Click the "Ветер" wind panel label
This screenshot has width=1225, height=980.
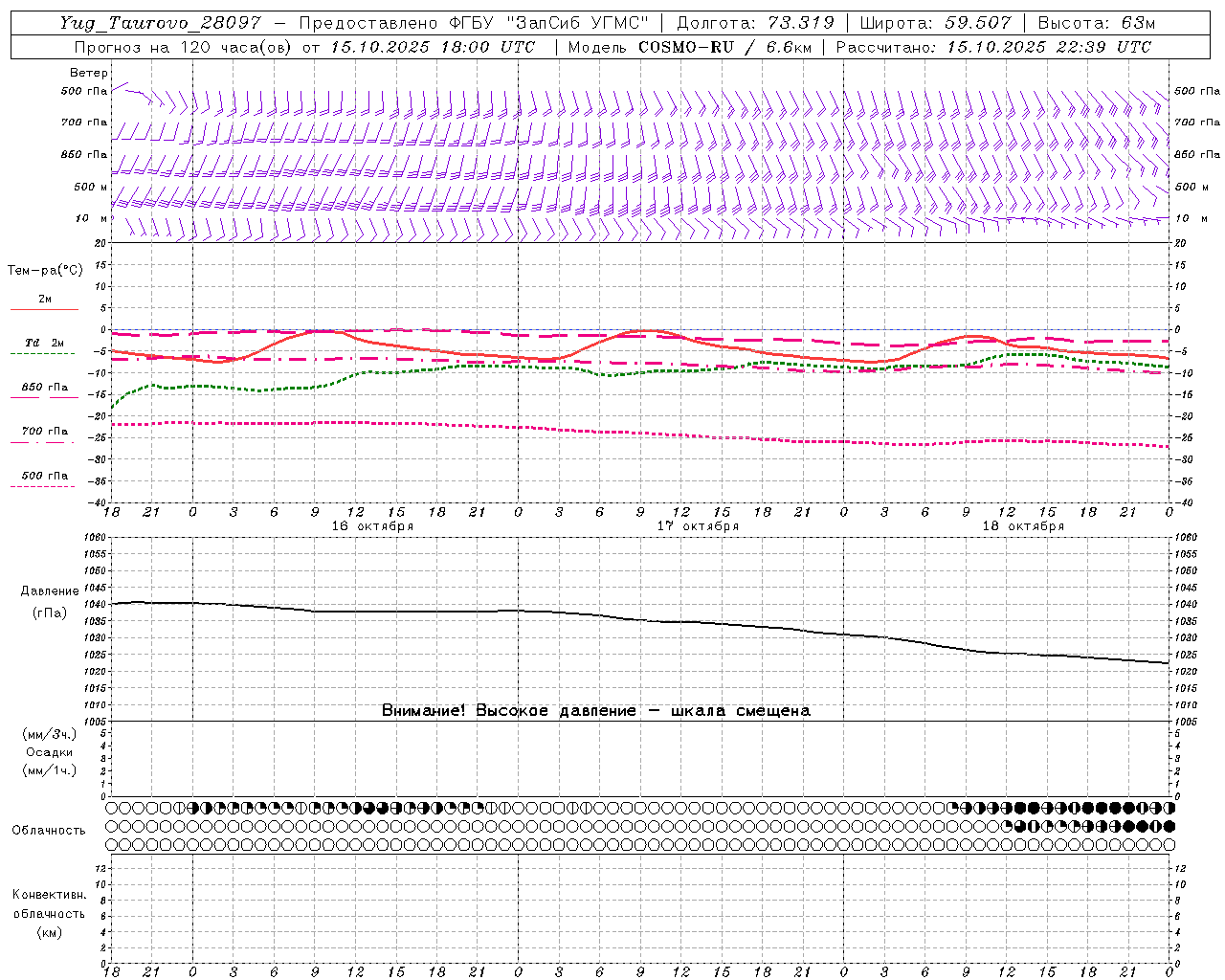(x=89, y=73)
